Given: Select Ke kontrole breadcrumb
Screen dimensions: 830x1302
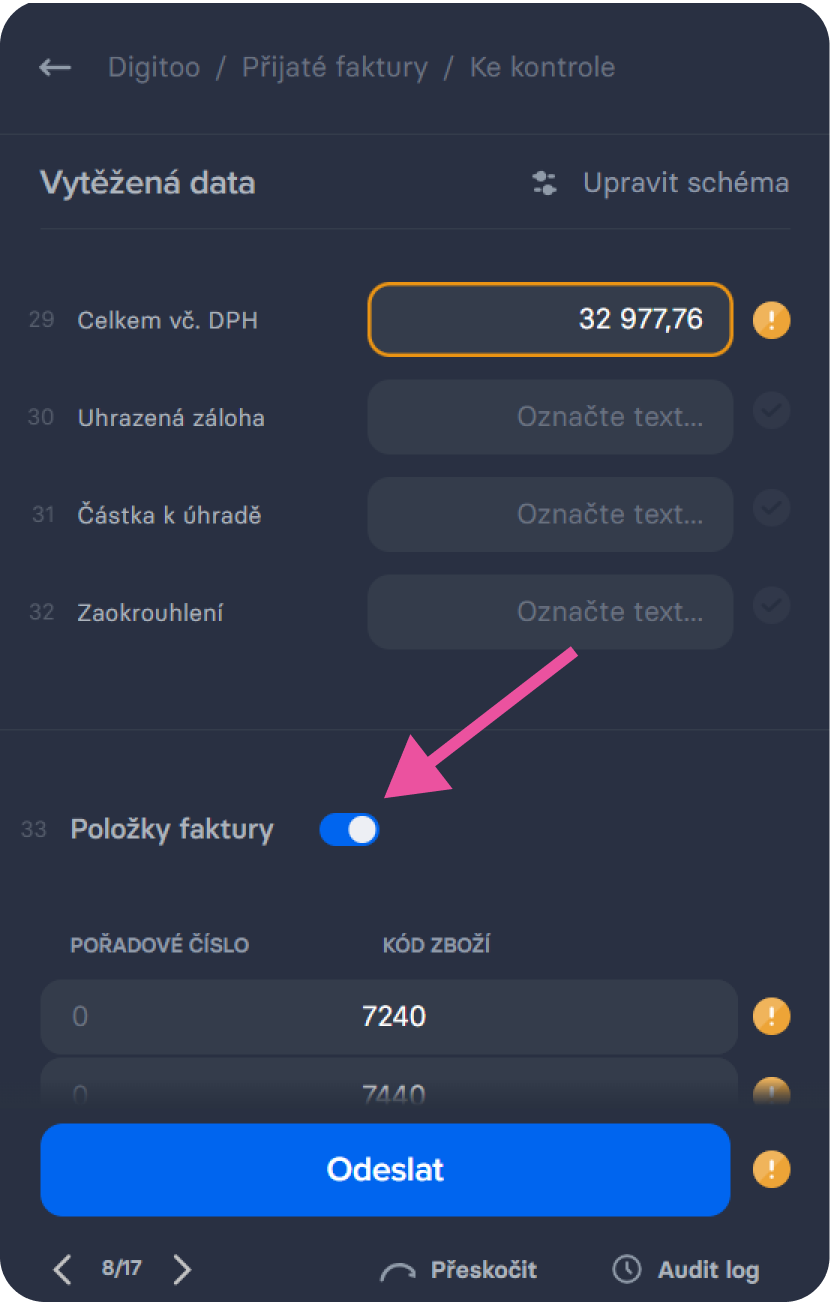Looking at the screenshot, I should tap(542, 68).
